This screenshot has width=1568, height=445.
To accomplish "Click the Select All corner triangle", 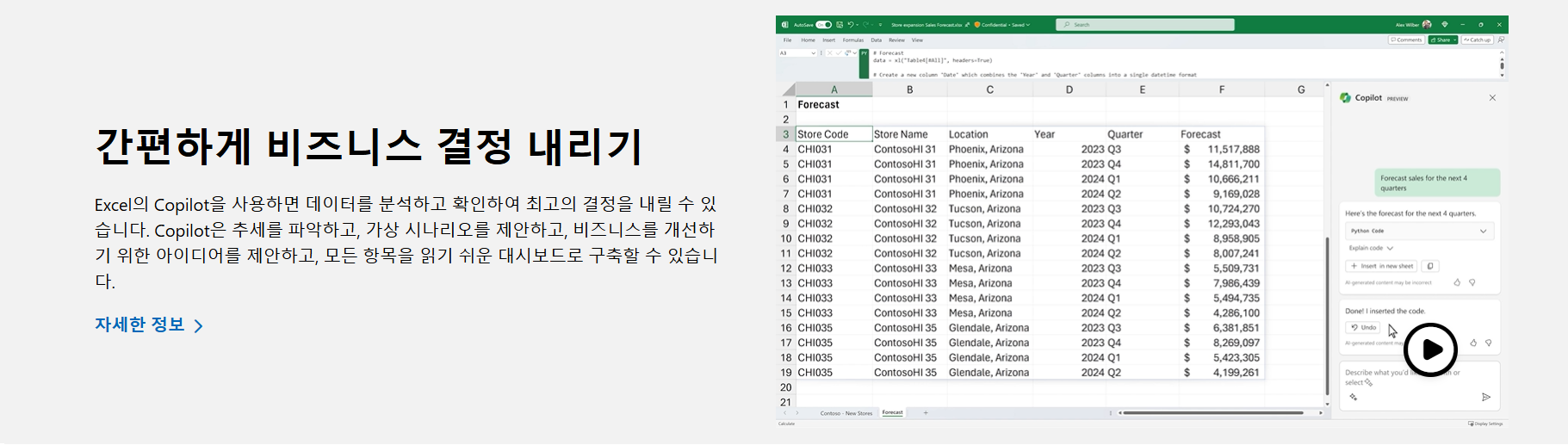I will click(x=788, y=90).
